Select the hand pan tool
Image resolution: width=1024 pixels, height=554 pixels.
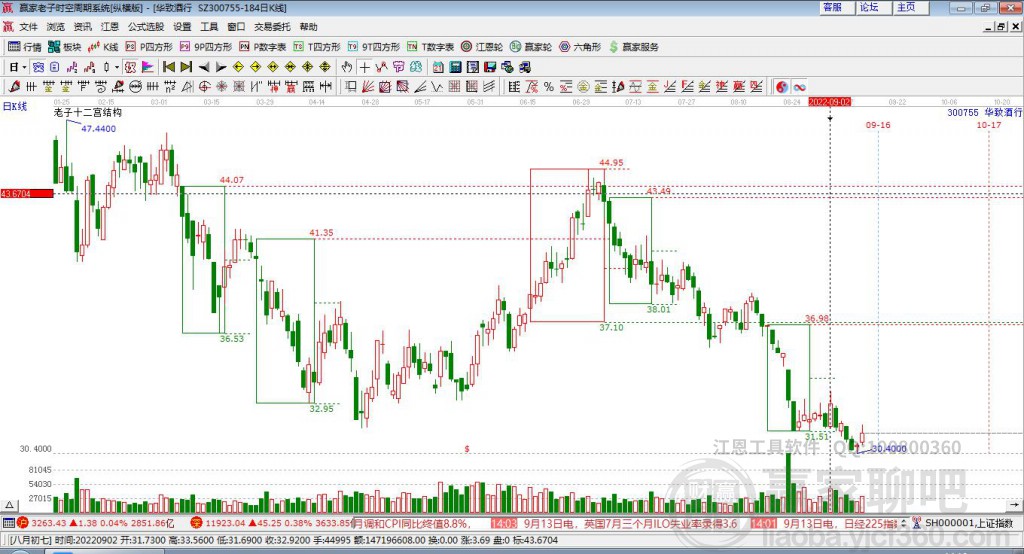click(x=347, y=67)
